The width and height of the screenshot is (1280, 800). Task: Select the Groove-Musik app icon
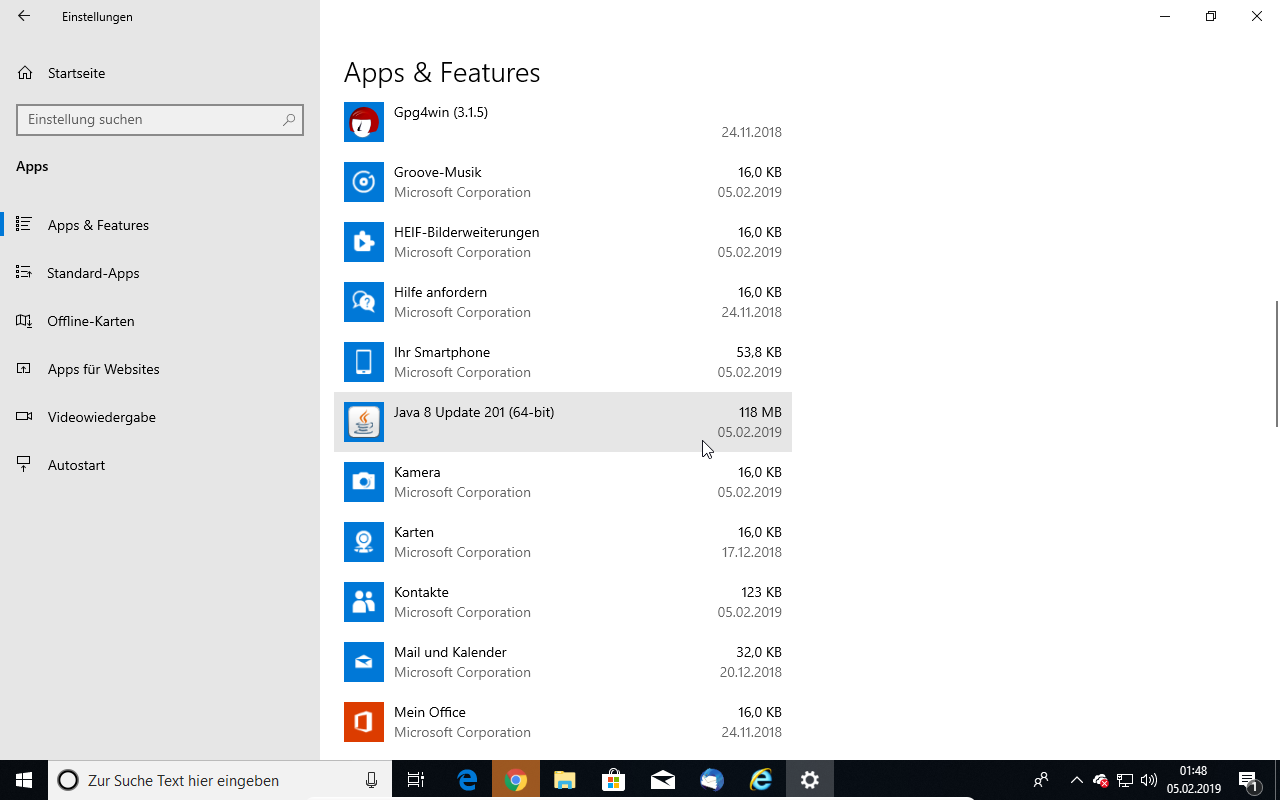point(364,182)
